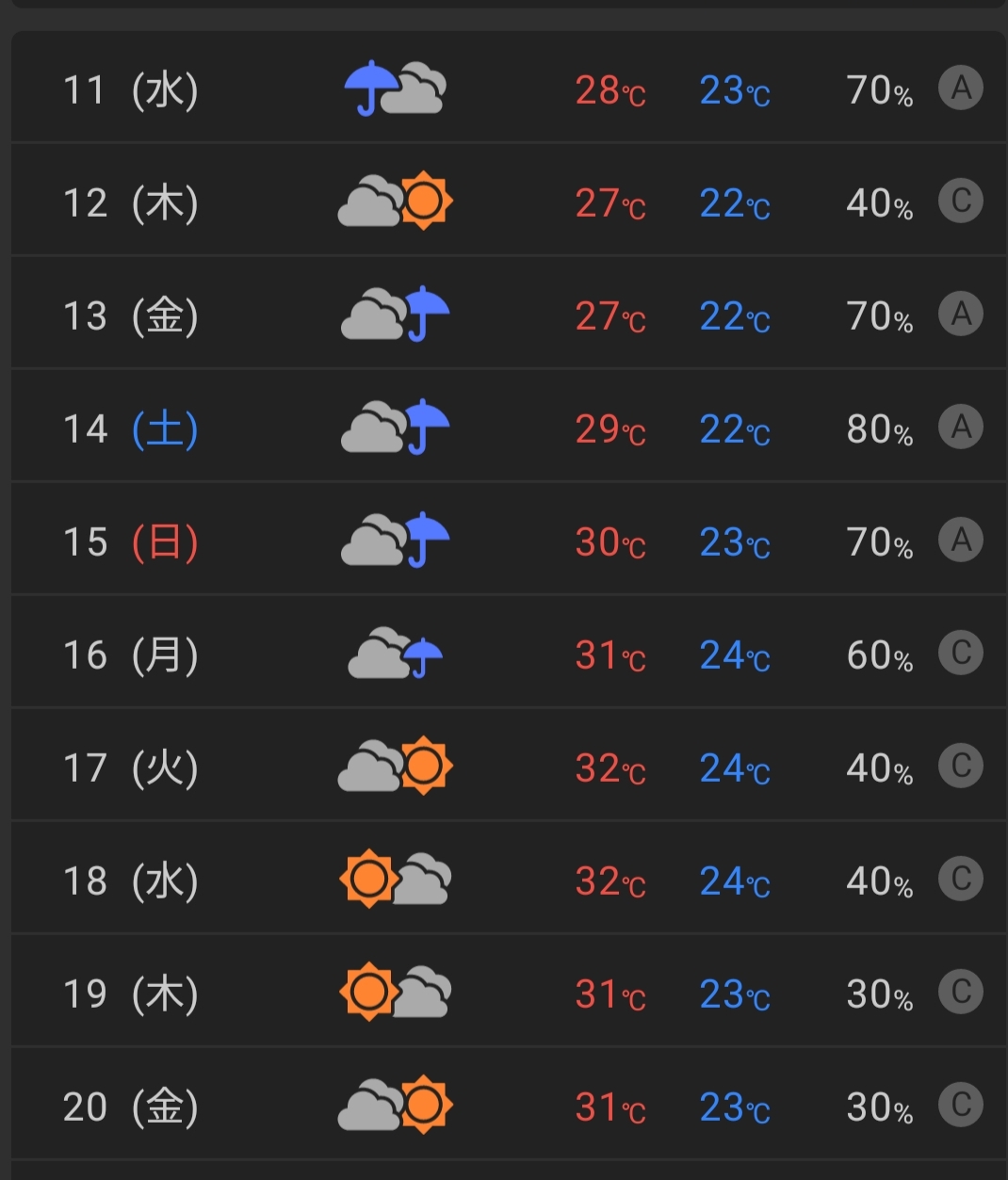Open the 20 (金) forecast row
The image size is (1008, 1180).
(509, 1104)
